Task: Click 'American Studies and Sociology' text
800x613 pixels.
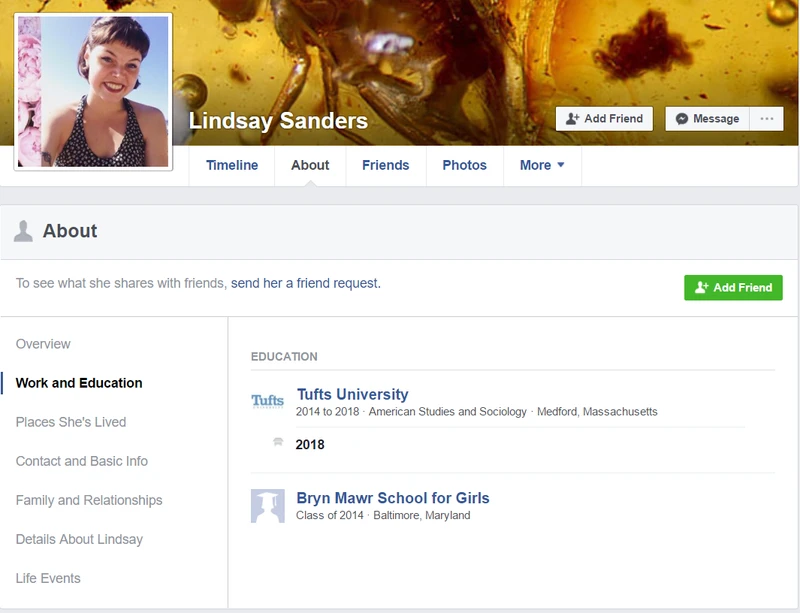Action: point(447,412)
